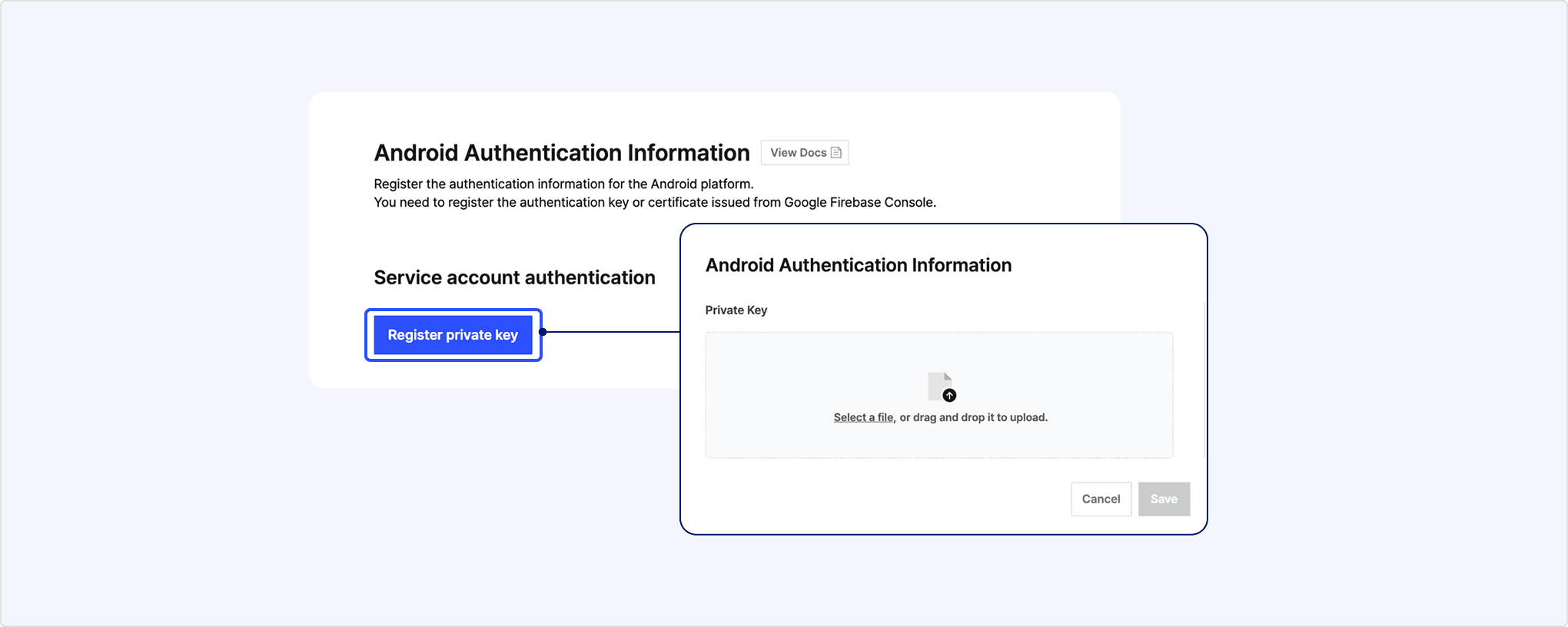This screenshot has width=1568, height=627.
Task: Click the 'Service account authentication' heading
Action: point(514,277)
